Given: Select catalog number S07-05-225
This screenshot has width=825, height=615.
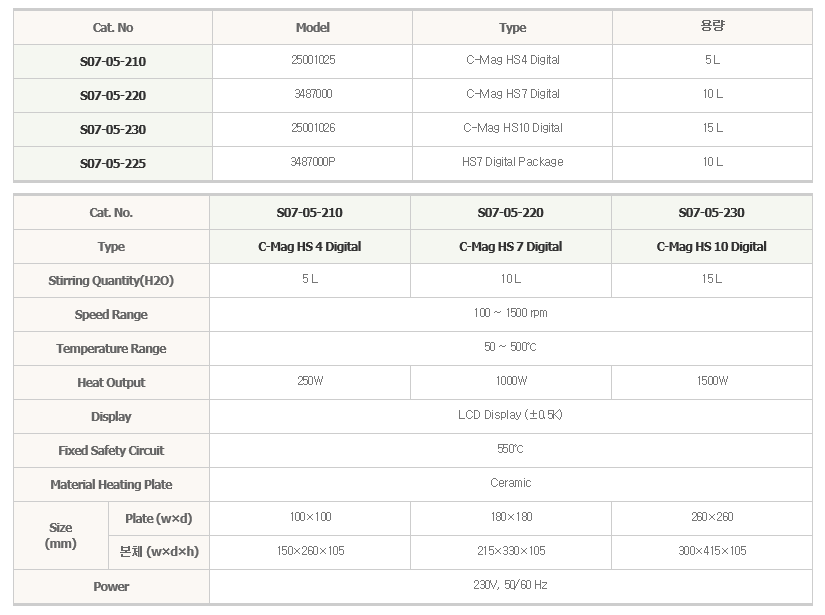Looking at the screenshot, I should click(112, 163).
